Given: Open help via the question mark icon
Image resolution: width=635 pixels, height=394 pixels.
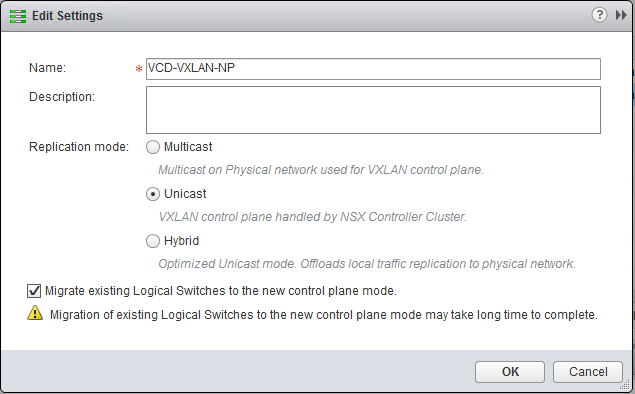Looking at the screenshot, I should (x=599, y=15).
